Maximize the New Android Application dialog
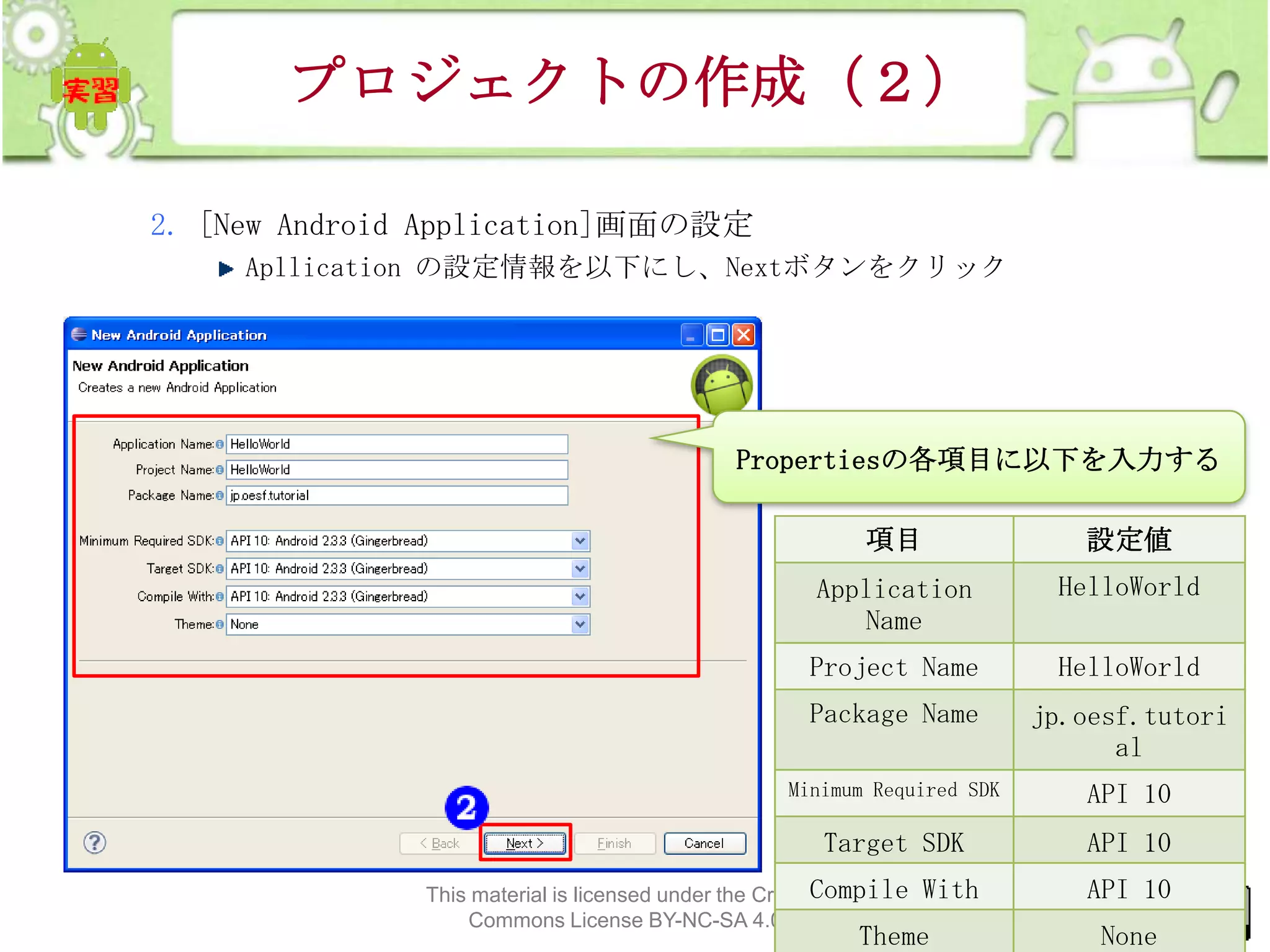This screenshot has width=1270, height=952. pos(718,335)
